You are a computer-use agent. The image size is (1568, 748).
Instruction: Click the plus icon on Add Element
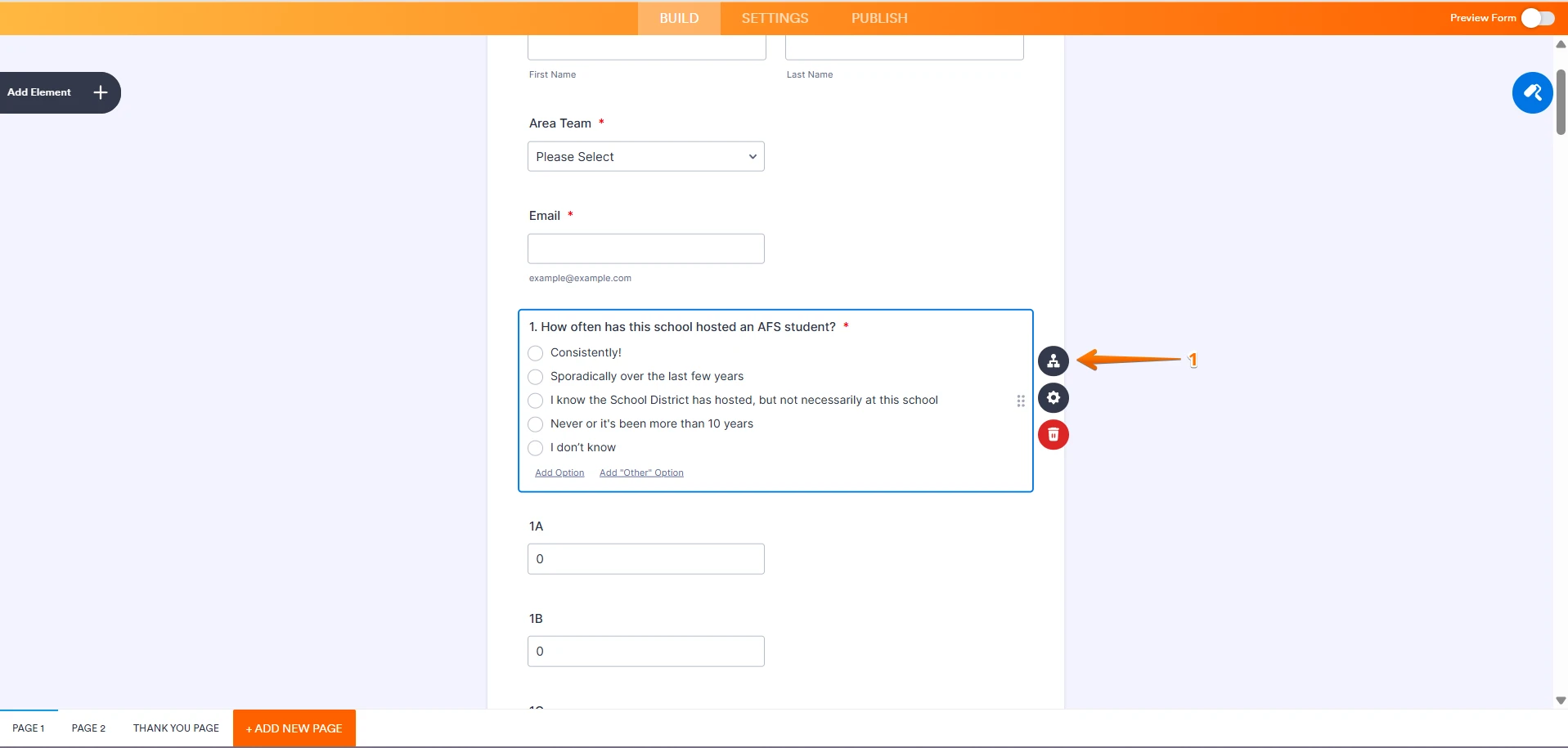(x=100, y=92)
